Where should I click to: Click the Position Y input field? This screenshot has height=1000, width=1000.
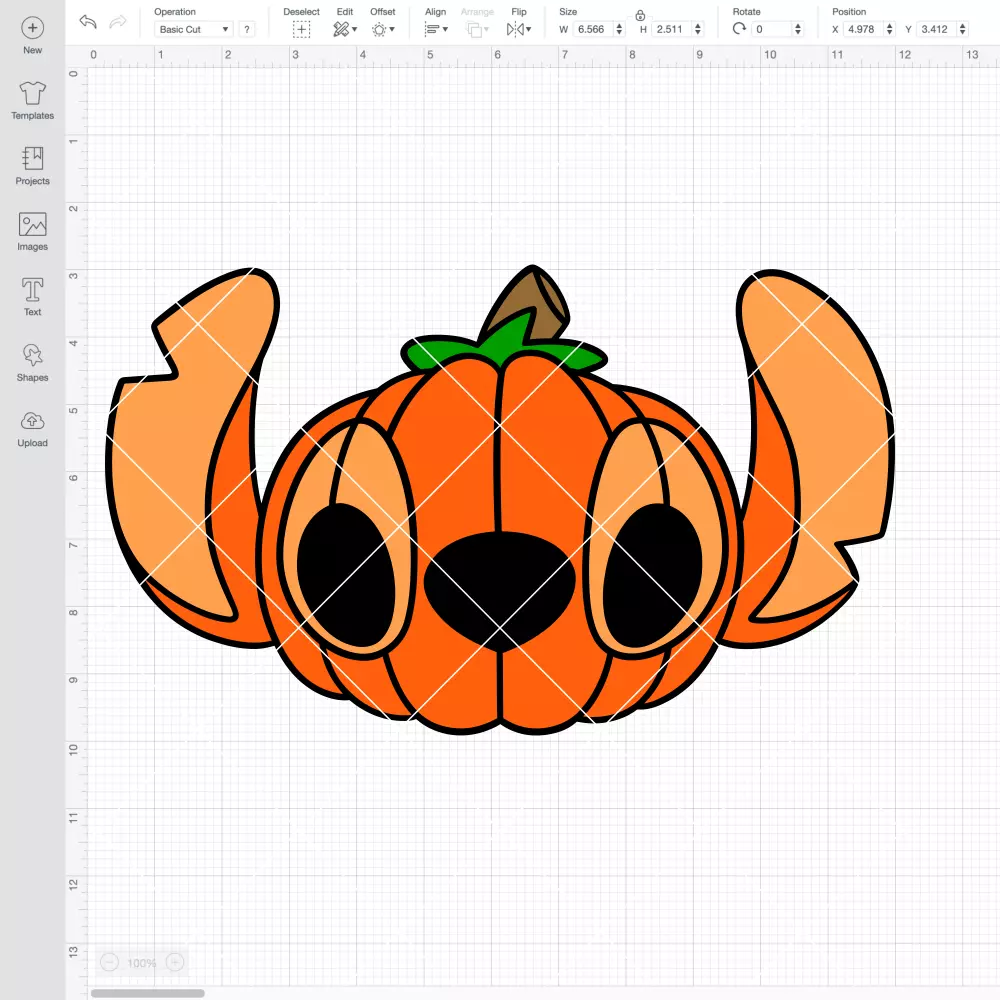tap(936, 29)
